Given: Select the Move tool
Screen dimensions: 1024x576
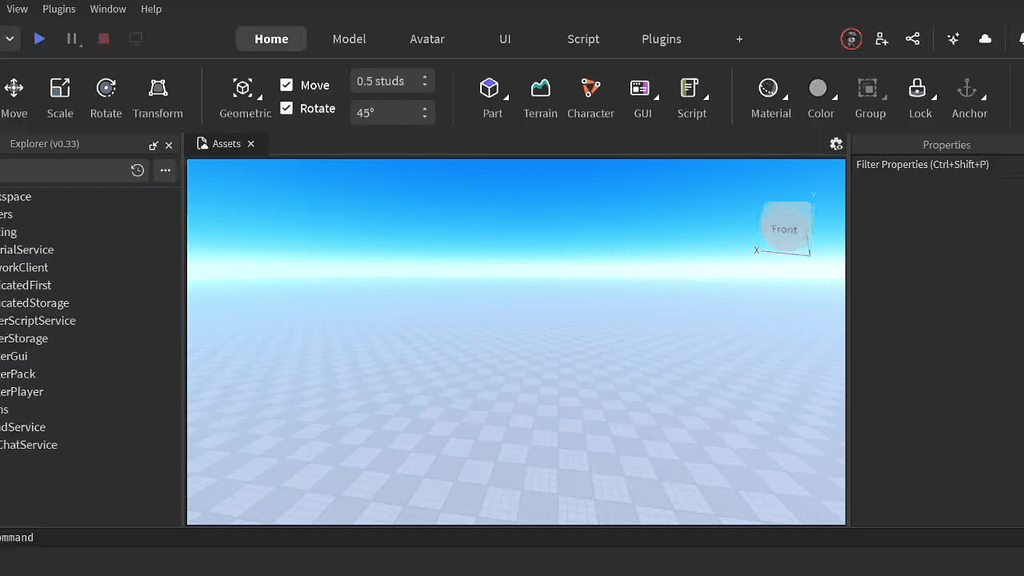Looking at the screenshot, I should point(13,95).
